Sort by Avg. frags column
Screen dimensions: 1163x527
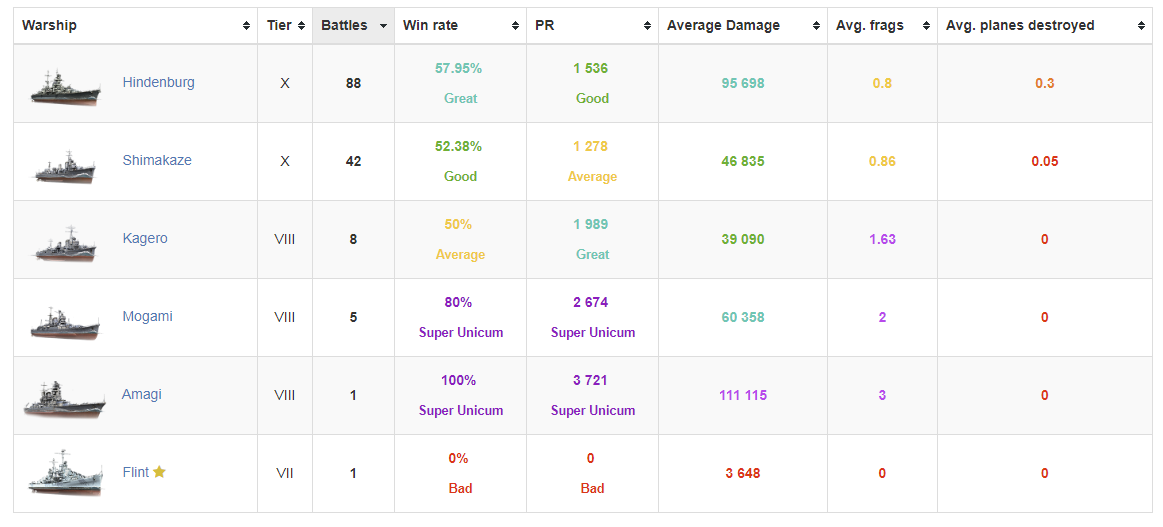coord(882,25)
